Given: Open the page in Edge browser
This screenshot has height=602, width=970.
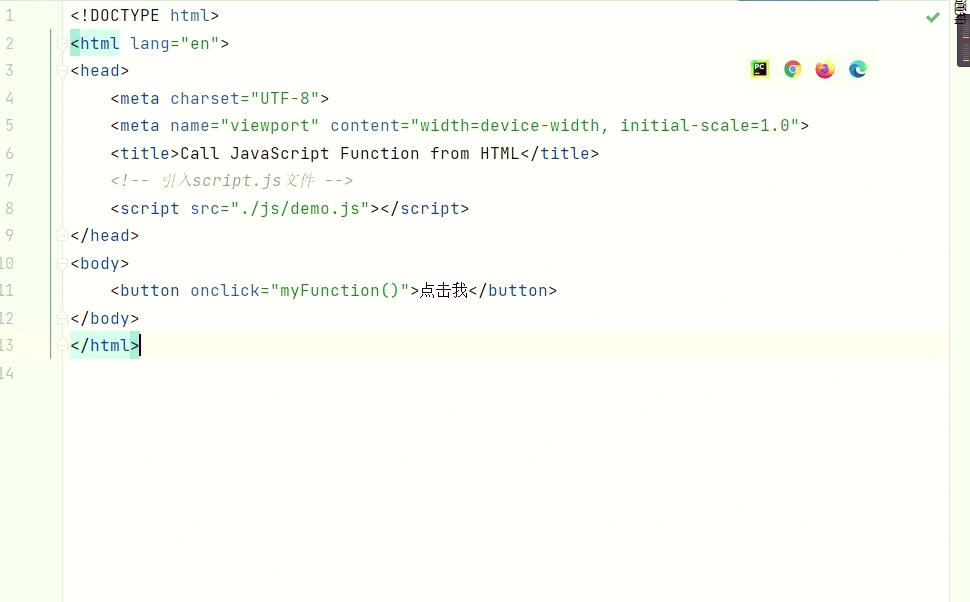Looking at the screenshot, I should point(857,69).
